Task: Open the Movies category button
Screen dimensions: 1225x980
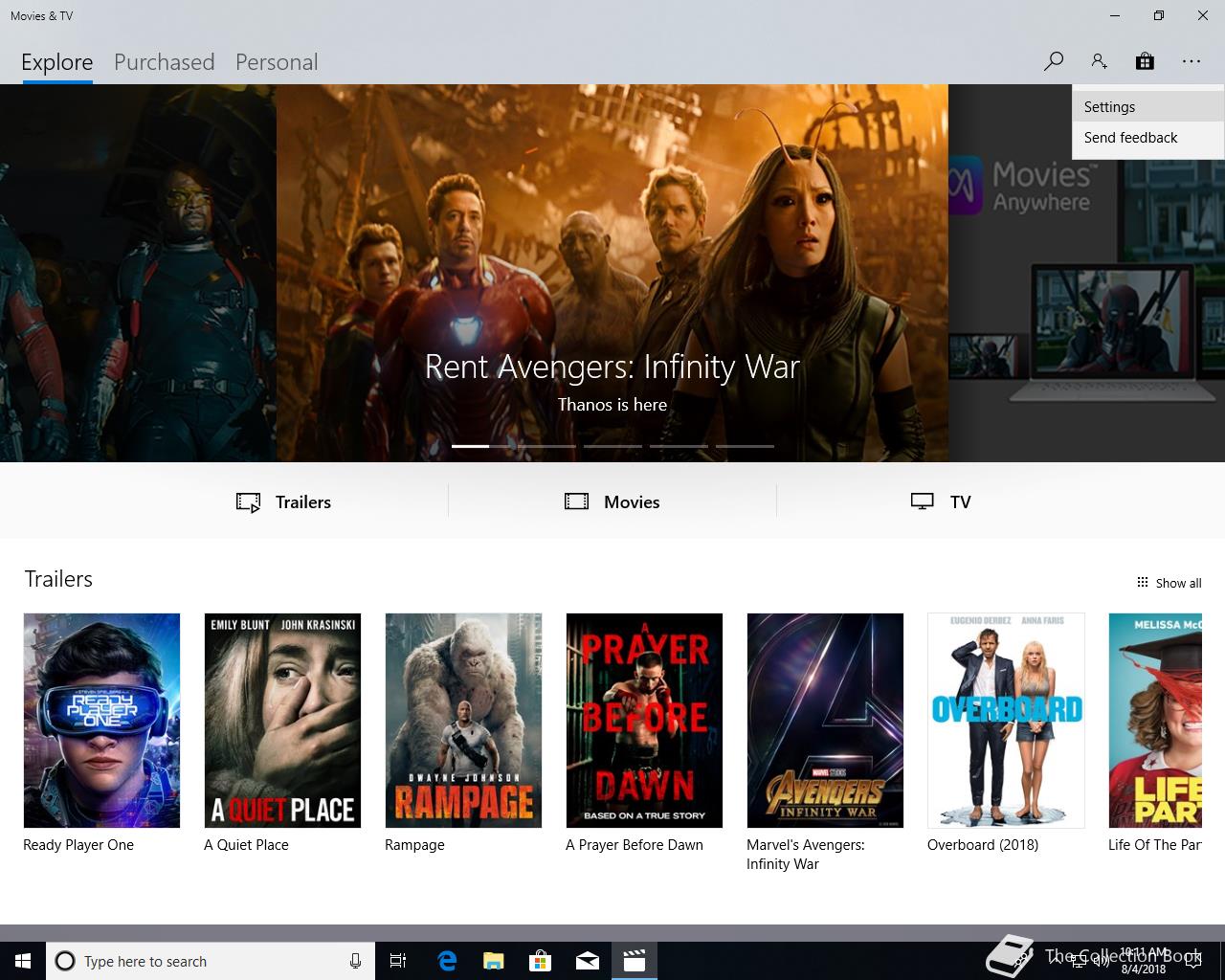Action: [x=612, y=501]
